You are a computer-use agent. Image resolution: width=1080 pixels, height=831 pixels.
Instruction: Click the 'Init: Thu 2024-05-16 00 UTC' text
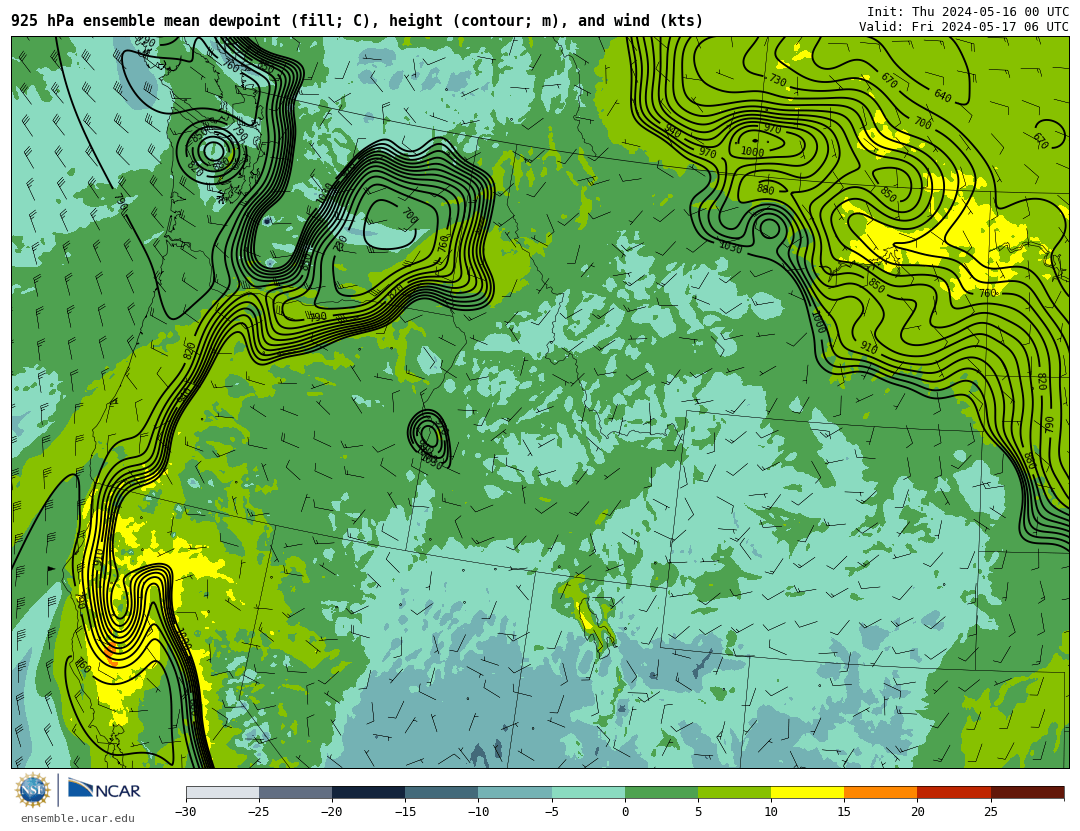pos(968,12)
